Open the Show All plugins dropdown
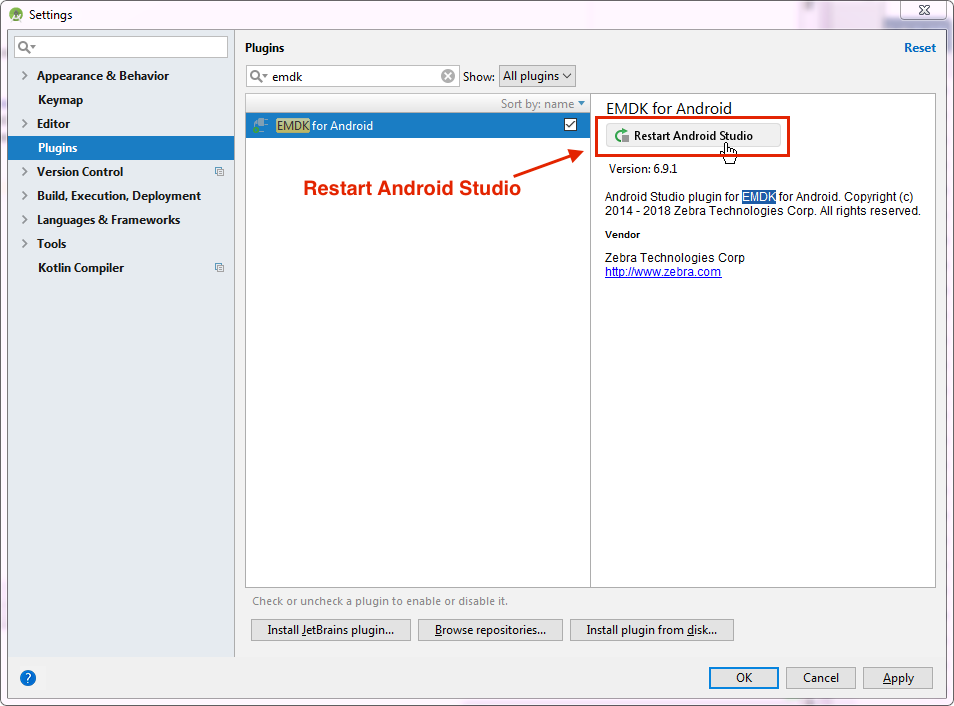This screenshot has height=706, width=954. pyautogui.click(x=537, y=76)
